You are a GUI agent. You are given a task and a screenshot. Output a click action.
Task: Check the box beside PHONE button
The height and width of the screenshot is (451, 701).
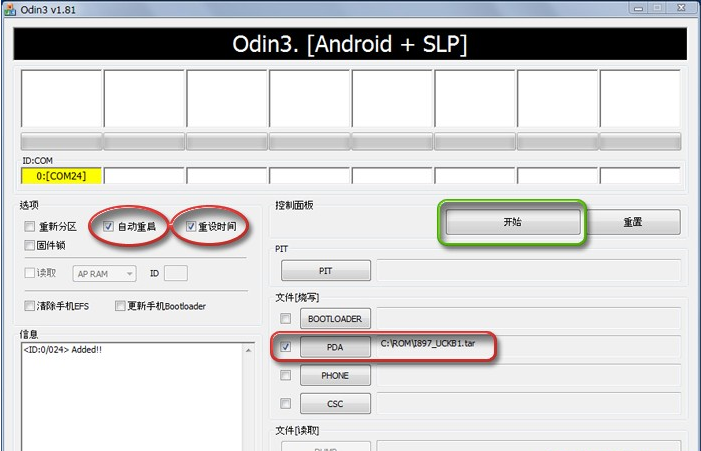coord(285,375)
